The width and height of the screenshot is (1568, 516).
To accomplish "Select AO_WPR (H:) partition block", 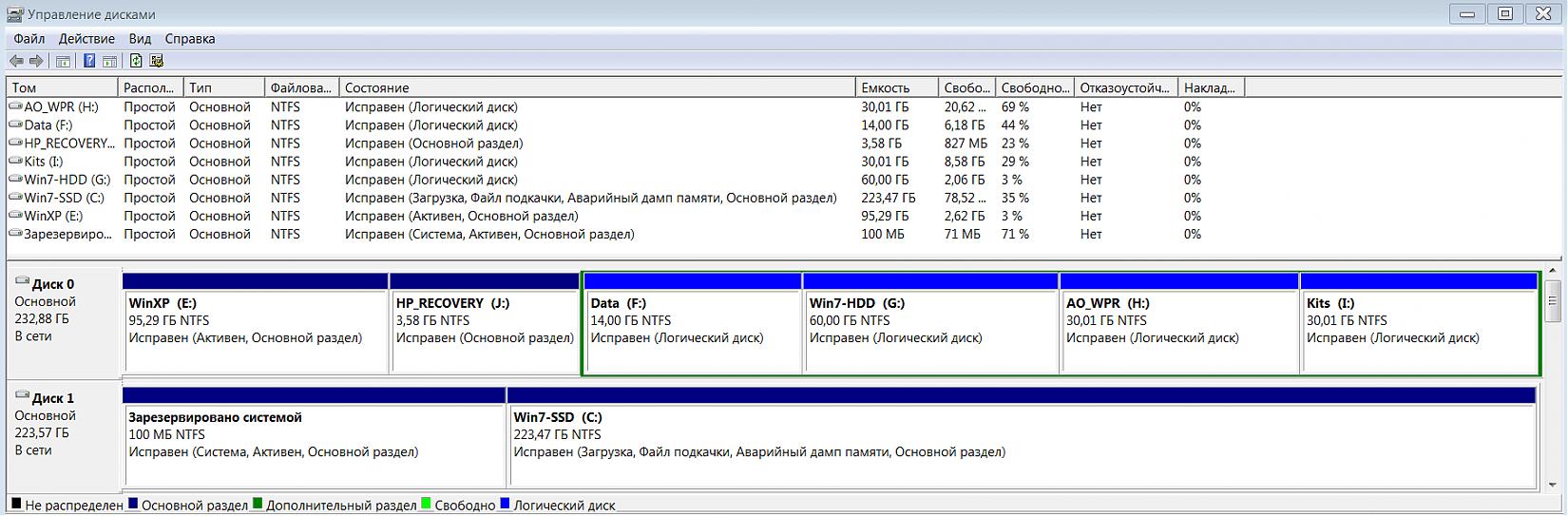I will 1179,323.
